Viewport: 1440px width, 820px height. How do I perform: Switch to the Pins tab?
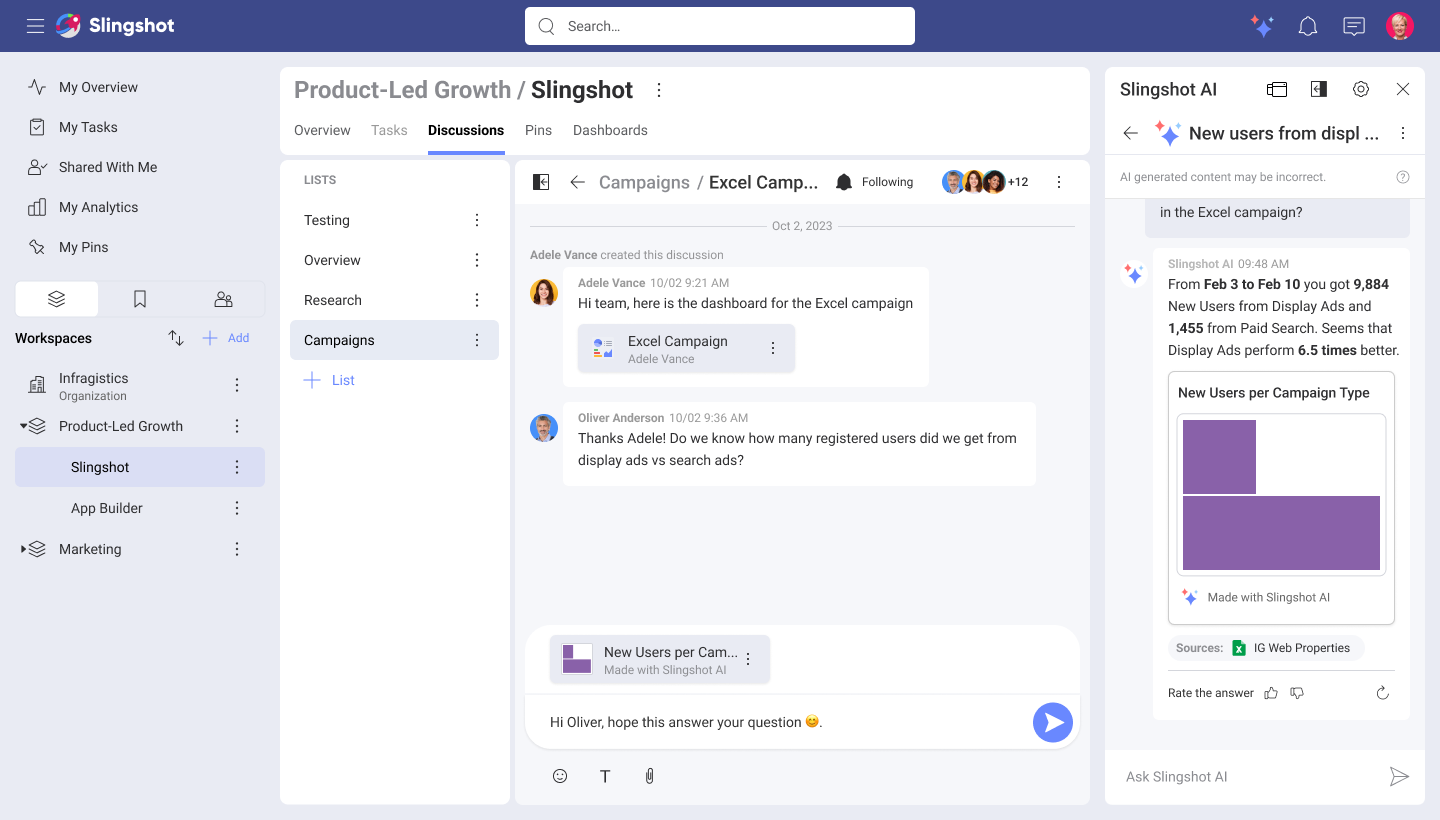538,130
